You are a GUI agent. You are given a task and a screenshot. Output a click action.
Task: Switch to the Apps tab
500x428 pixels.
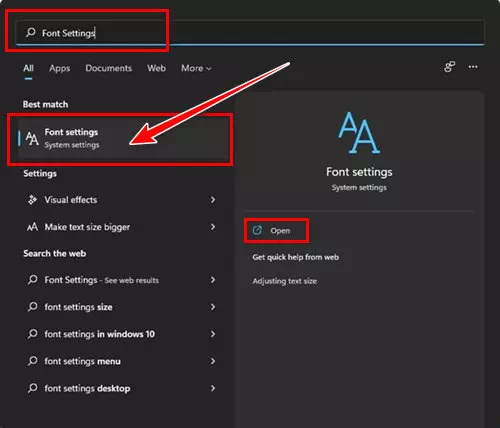click(60, 68)
